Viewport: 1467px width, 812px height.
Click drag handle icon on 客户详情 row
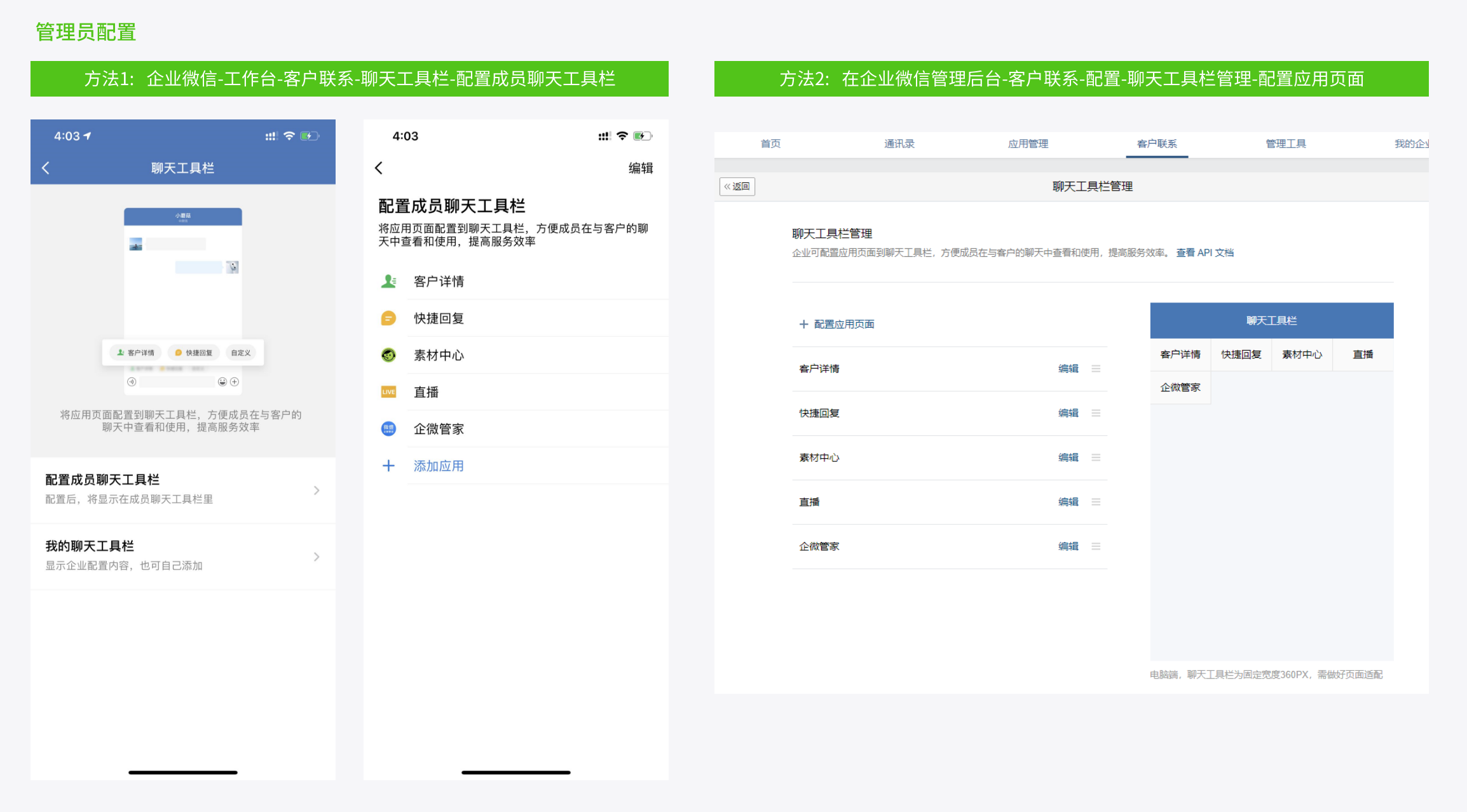coord(1096,369)
